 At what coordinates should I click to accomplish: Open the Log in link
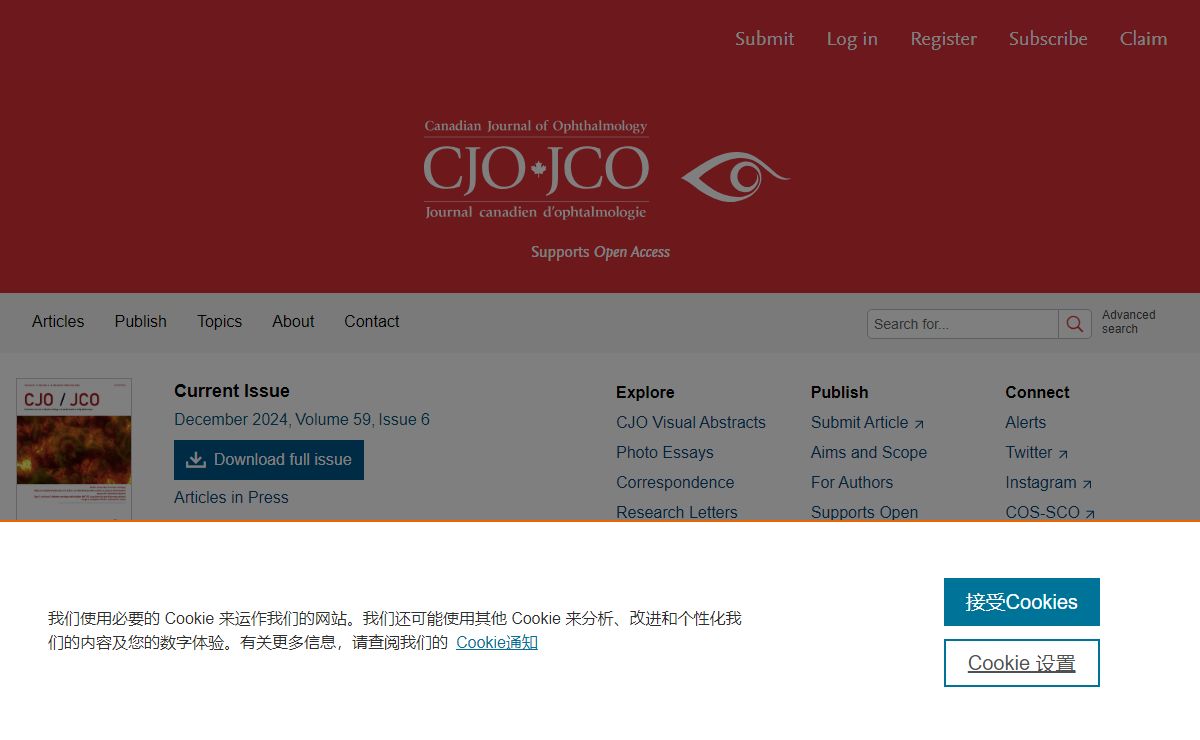click(852, 39)
